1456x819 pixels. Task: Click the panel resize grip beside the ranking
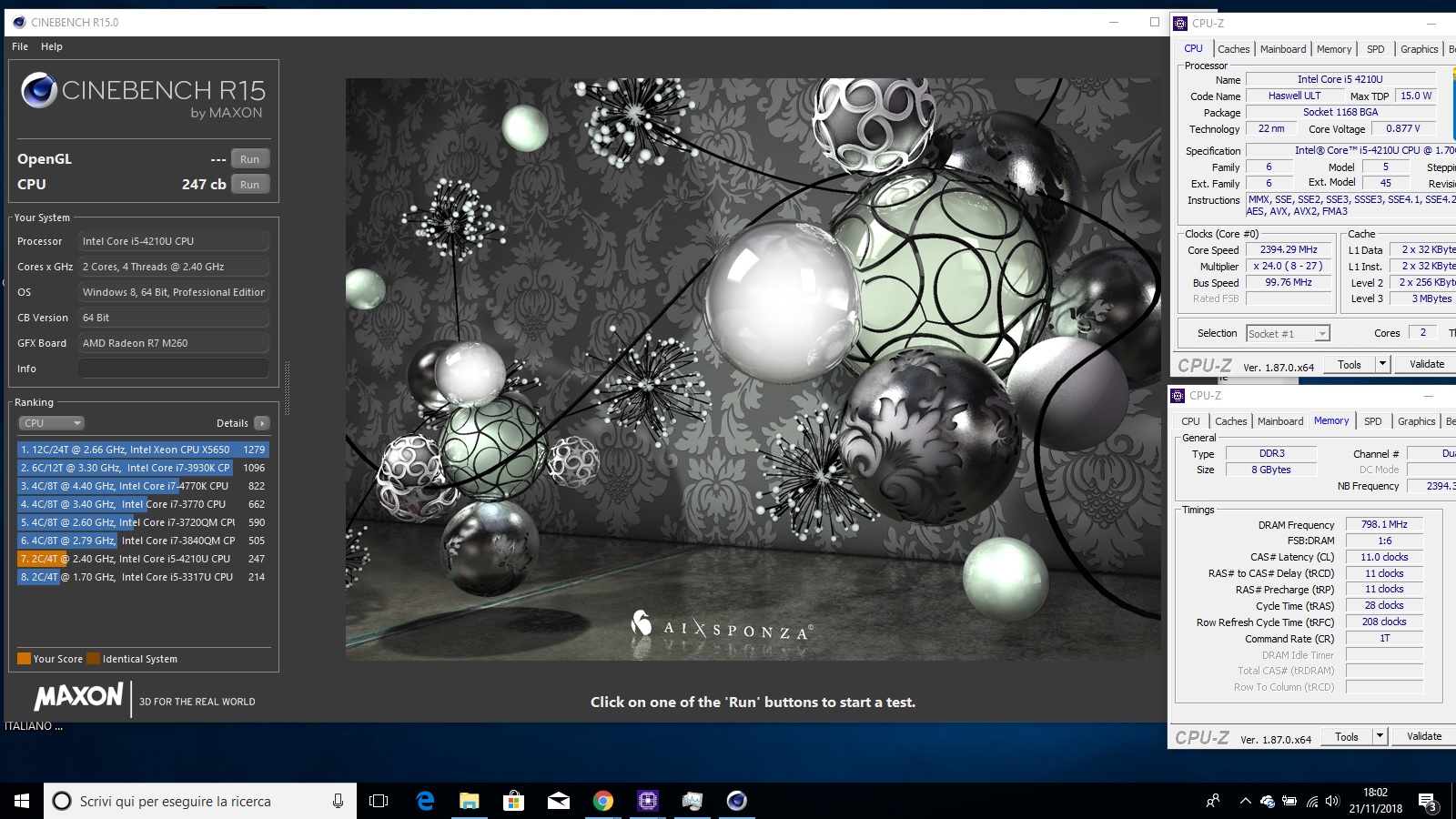click(288, 389)
